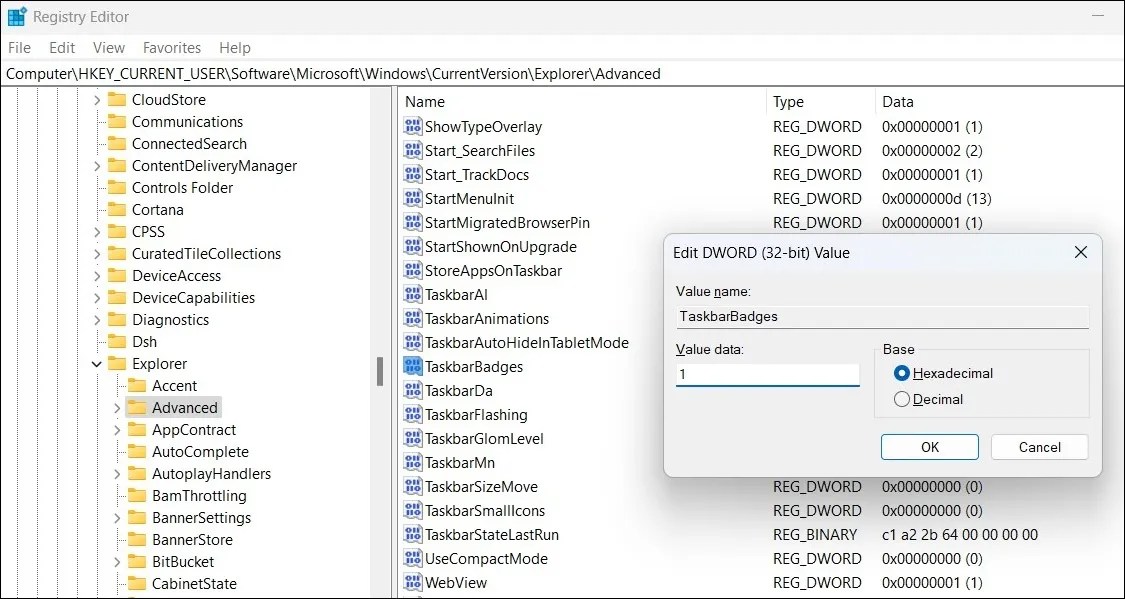Click the TaskbarSizeMove value icon

413,487
